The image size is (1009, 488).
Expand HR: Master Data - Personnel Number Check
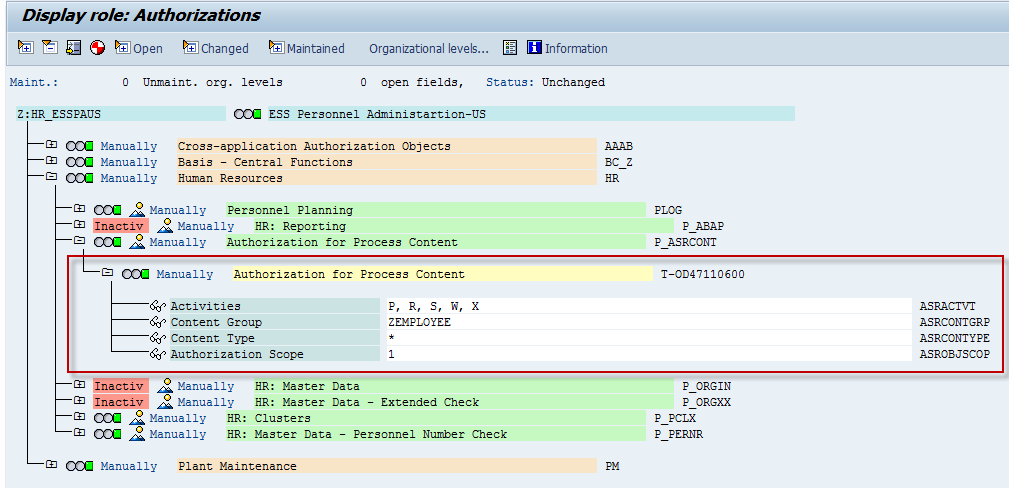coord(79,433)
